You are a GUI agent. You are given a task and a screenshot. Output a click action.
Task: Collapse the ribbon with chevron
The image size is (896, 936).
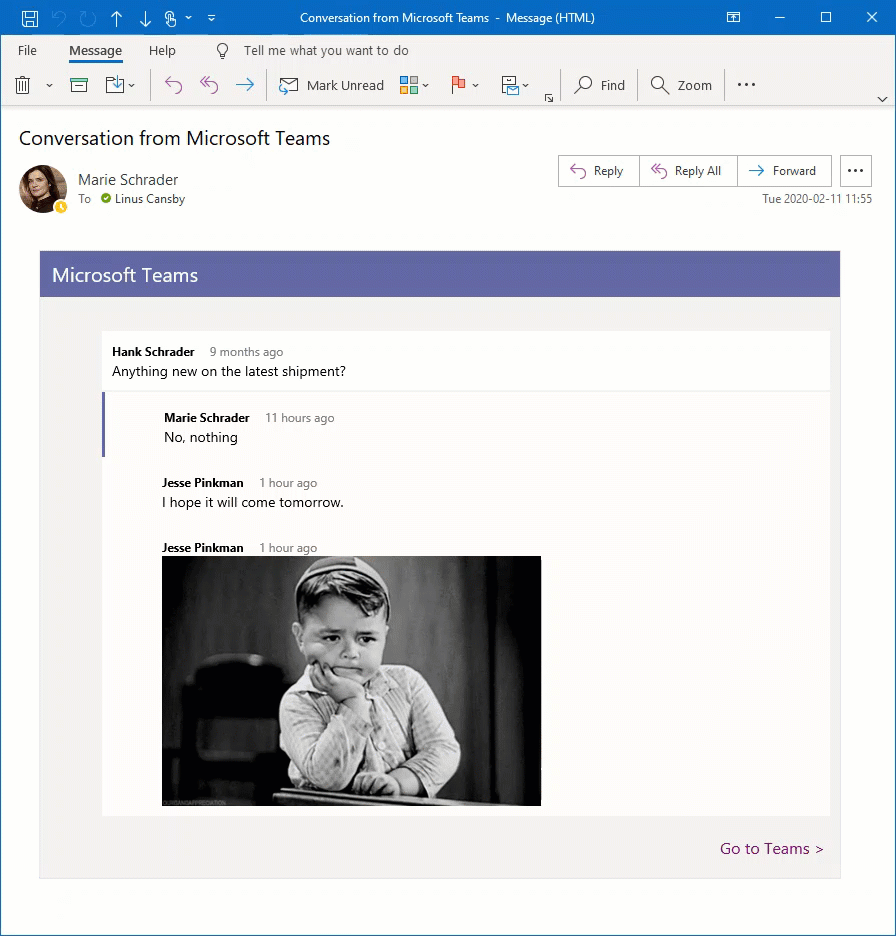882,99
